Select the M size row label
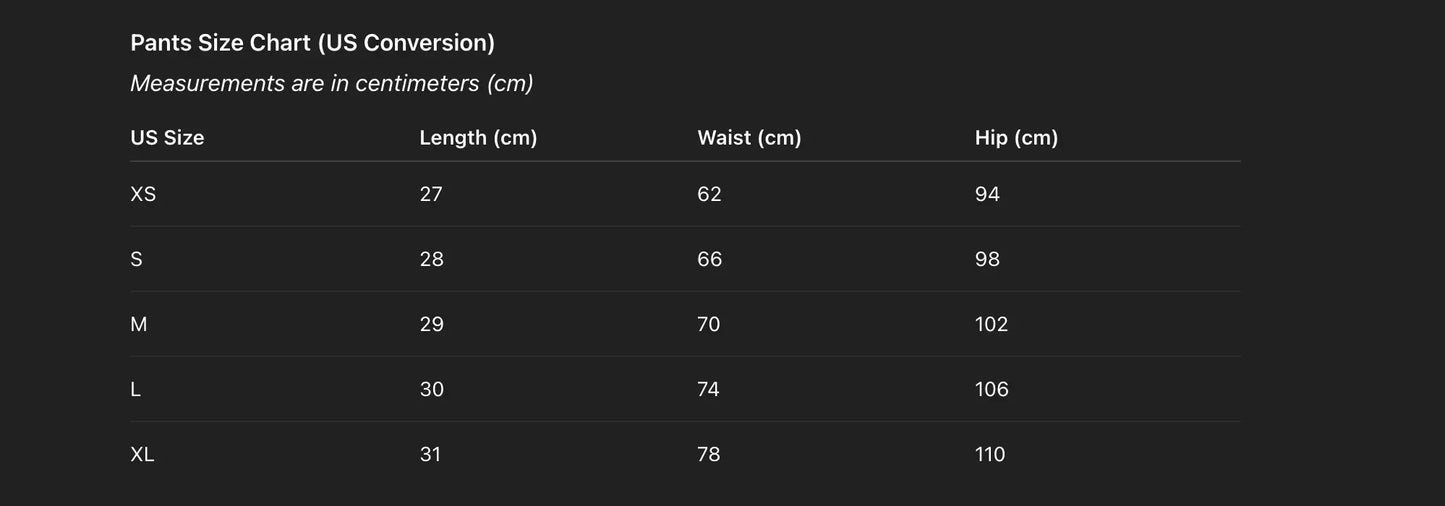Viewport: 1445px width, 506px height. tap(139, 324)
